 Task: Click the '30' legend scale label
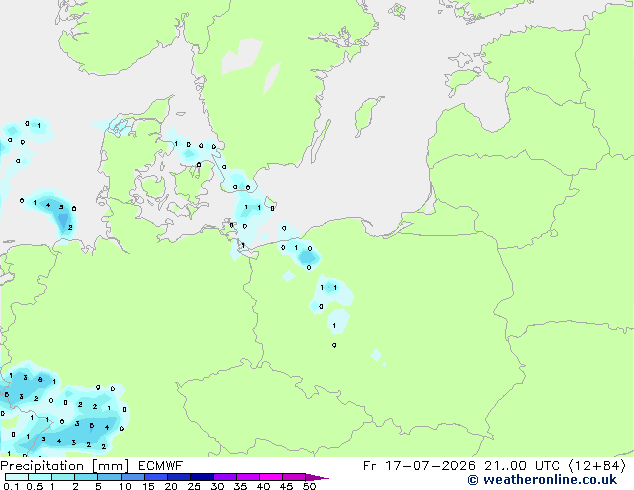[x=217, y=486]
